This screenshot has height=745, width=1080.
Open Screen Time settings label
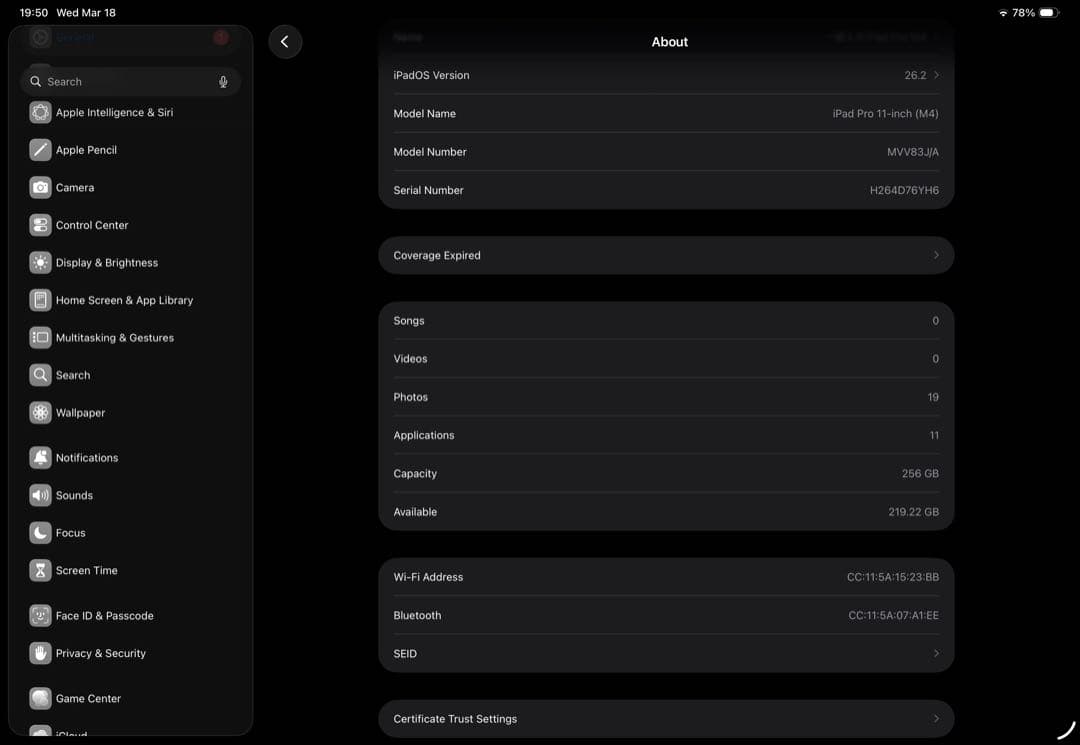(x=86, y=570)
